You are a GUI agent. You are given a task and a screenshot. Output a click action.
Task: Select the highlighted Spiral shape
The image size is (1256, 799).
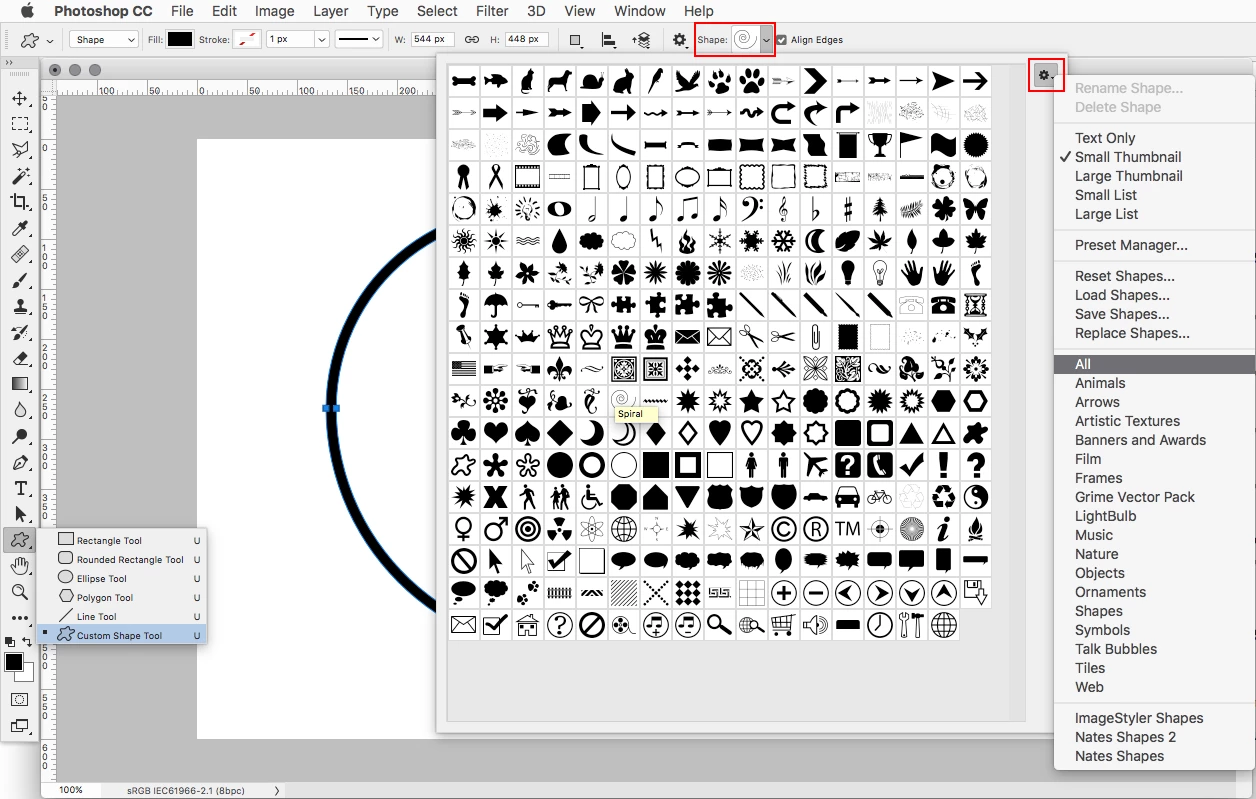click(x=623, y=401)
